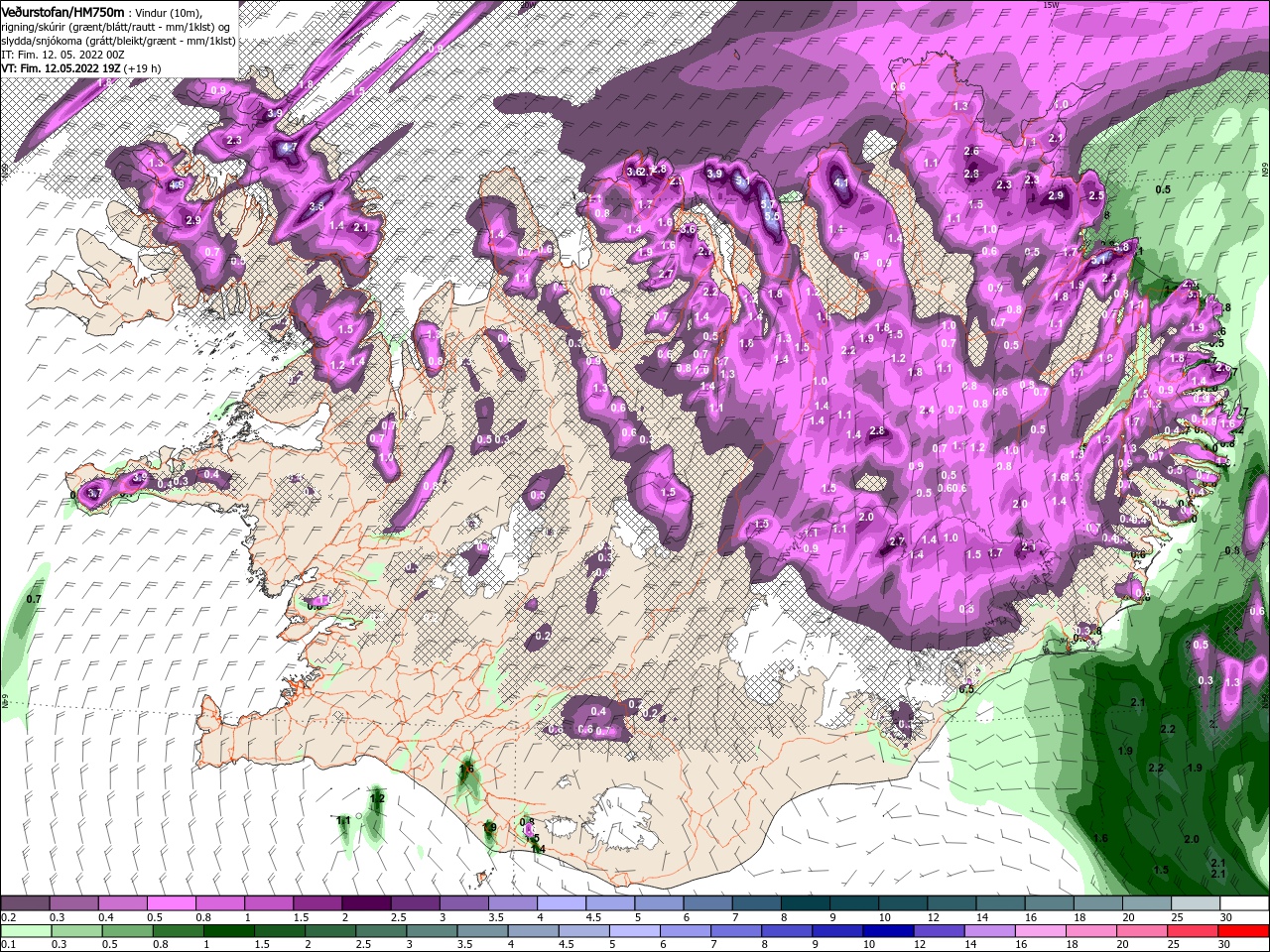Click the 0.2 swatch in purple legend row
1270x952 pixels.
[x=25, y=904]
